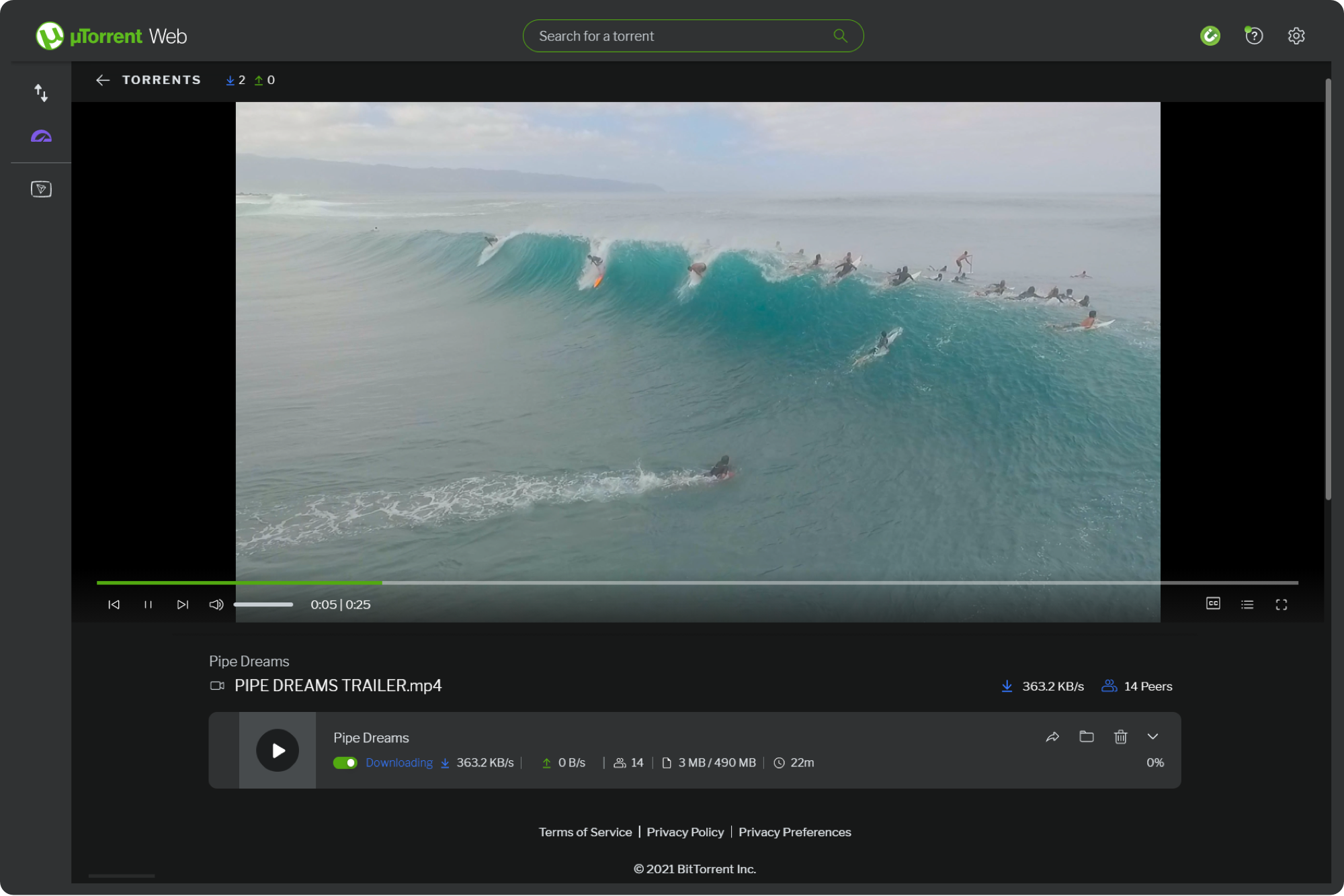Open the player playlist menu

coord(1247,604)
